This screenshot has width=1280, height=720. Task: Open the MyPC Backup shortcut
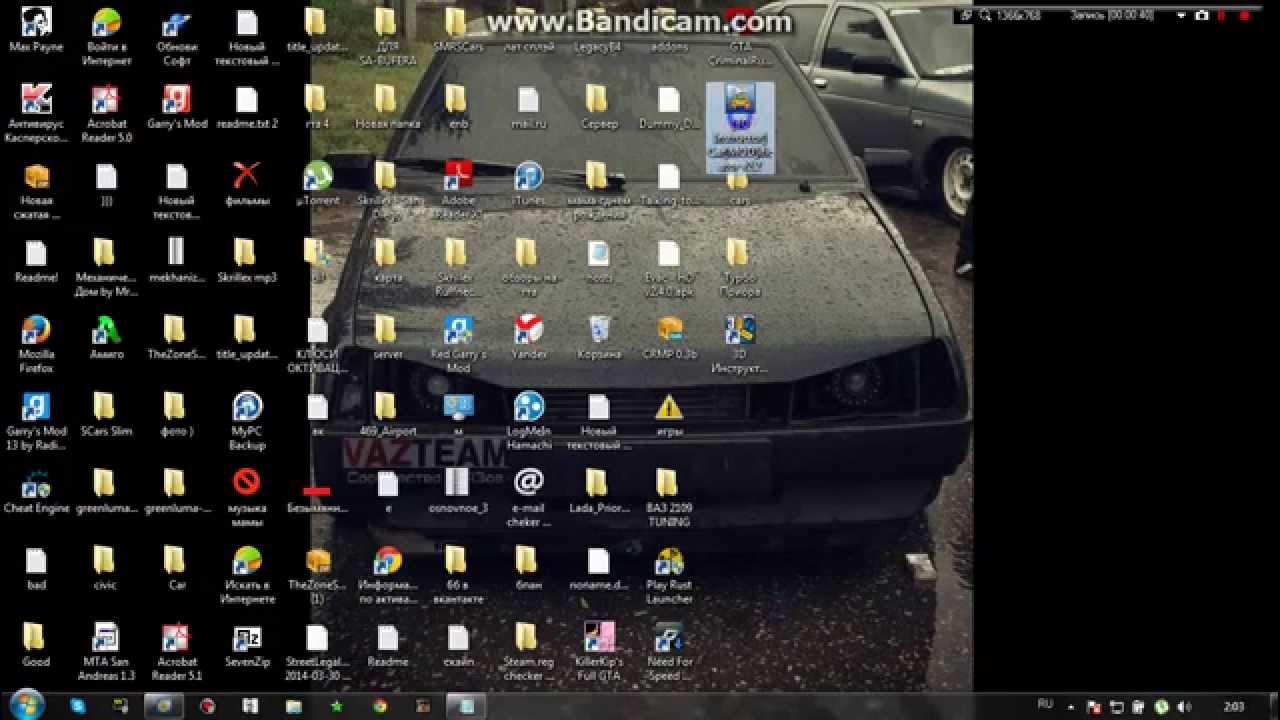coord(247,421)
